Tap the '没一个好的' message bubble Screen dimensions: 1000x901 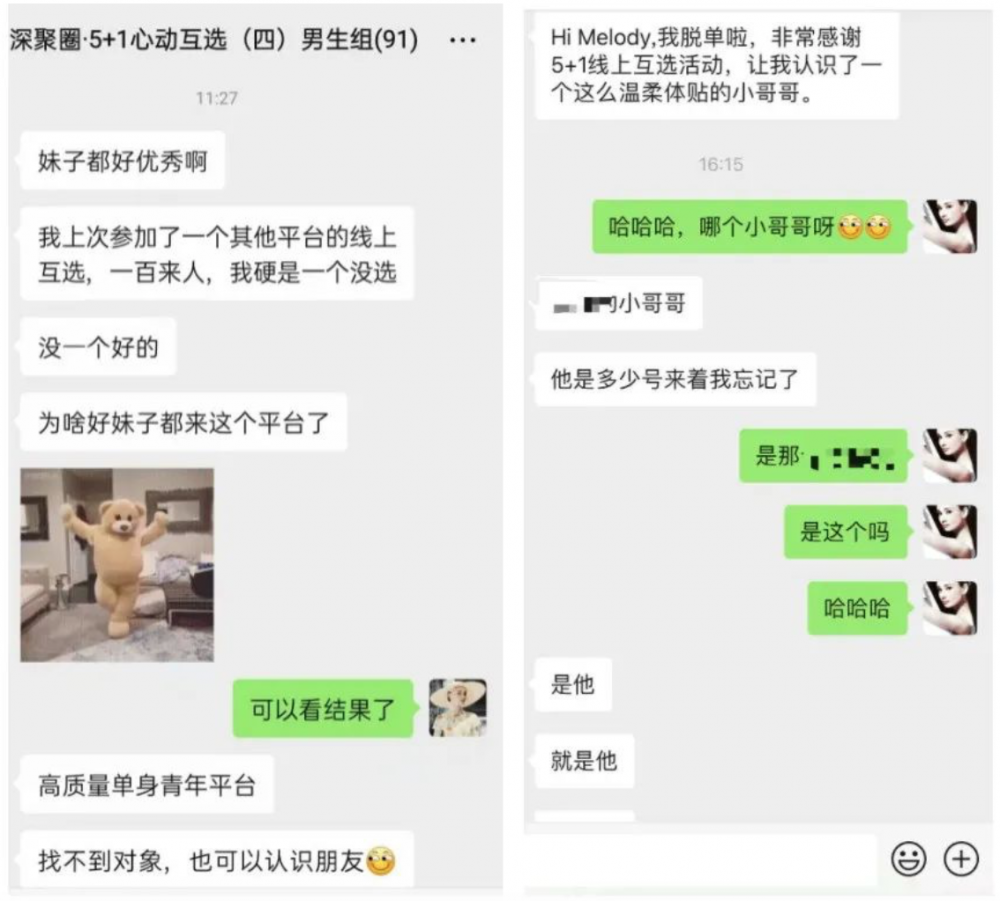(x=98, y=348)
